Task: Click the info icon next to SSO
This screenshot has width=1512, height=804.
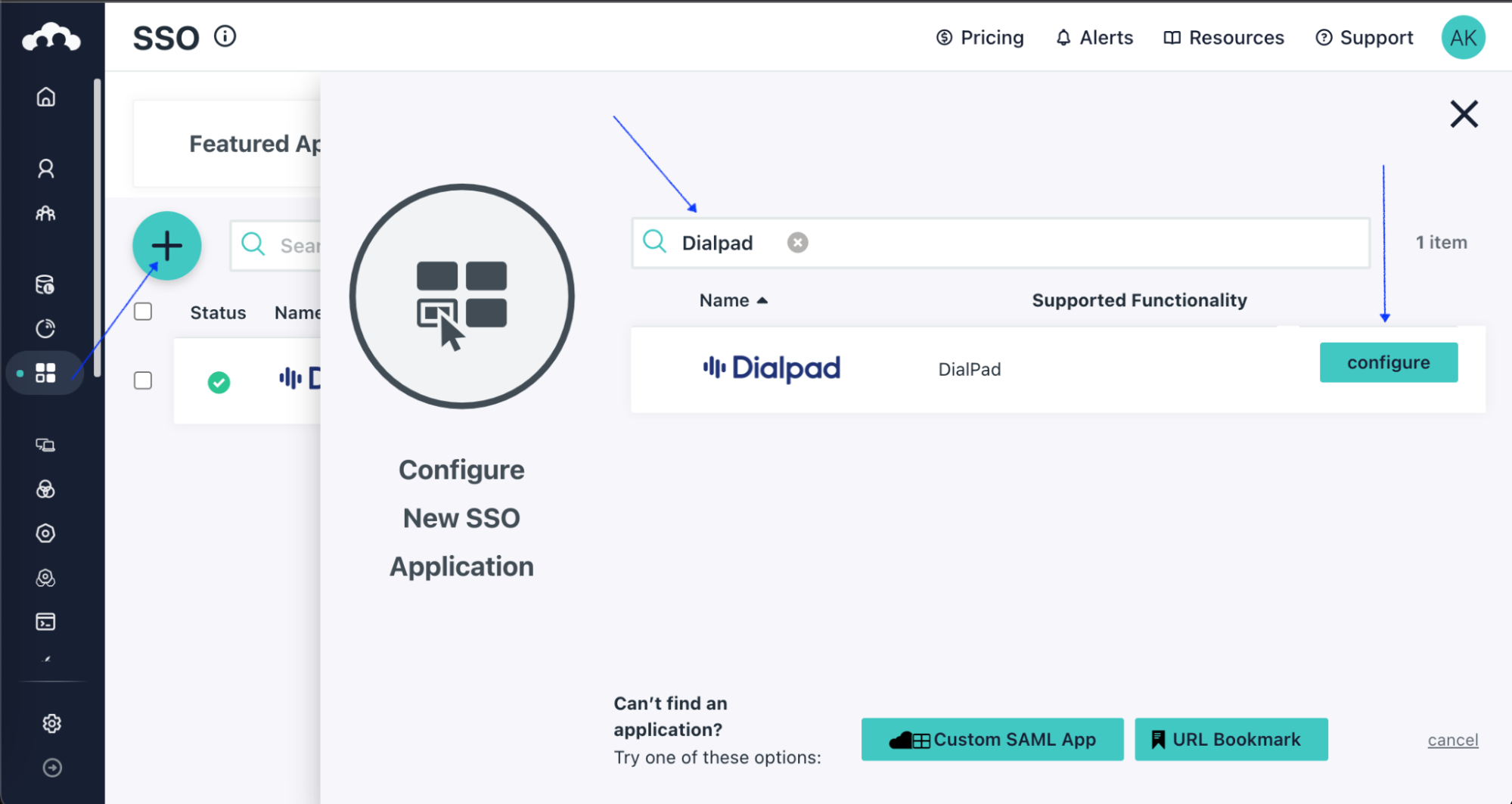Action: 225,36
